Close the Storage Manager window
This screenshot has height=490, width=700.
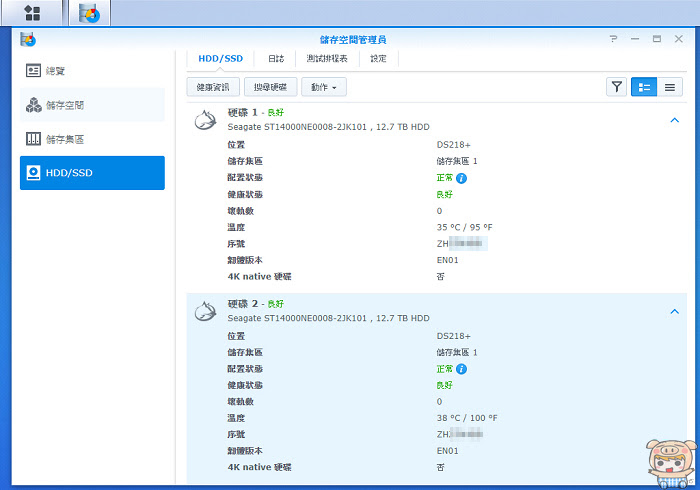[679, 39]
